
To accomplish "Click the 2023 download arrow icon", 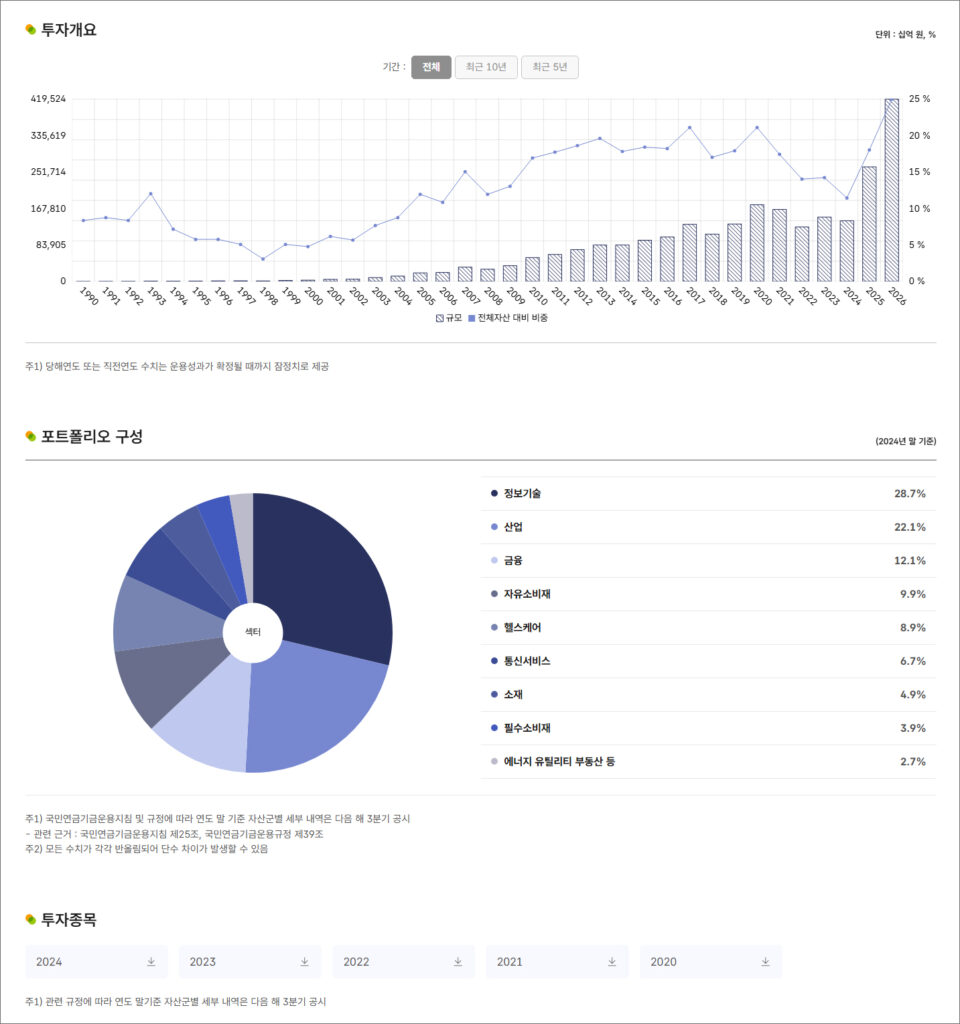I will point(304,961).
